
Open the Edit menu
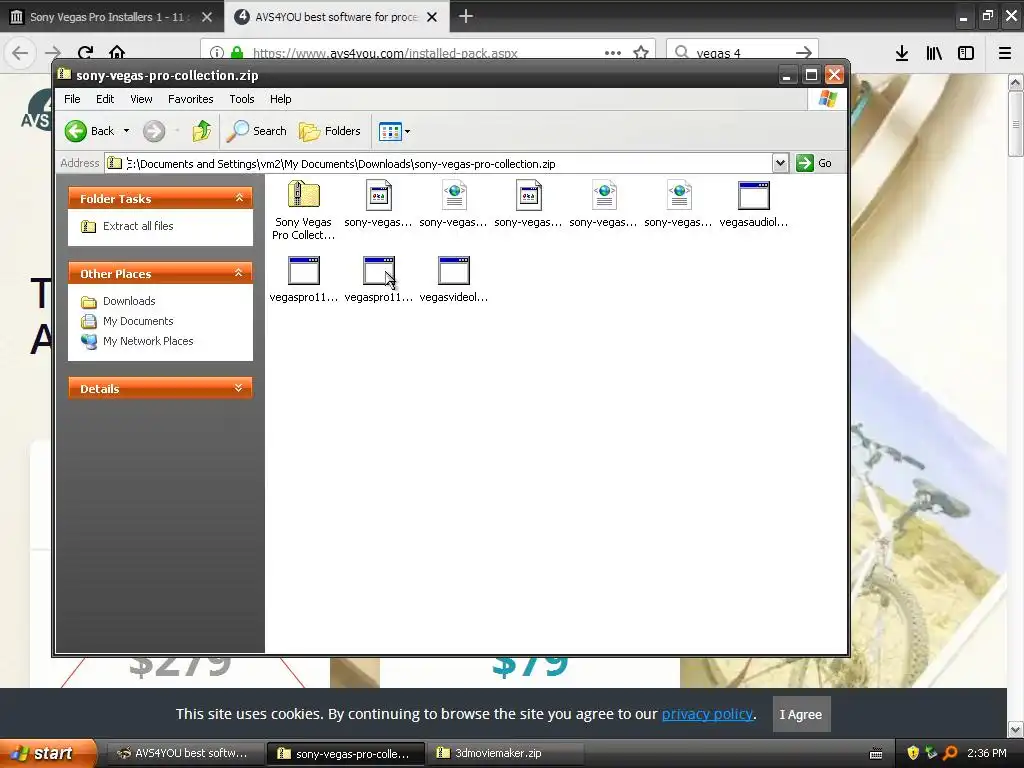104,99
